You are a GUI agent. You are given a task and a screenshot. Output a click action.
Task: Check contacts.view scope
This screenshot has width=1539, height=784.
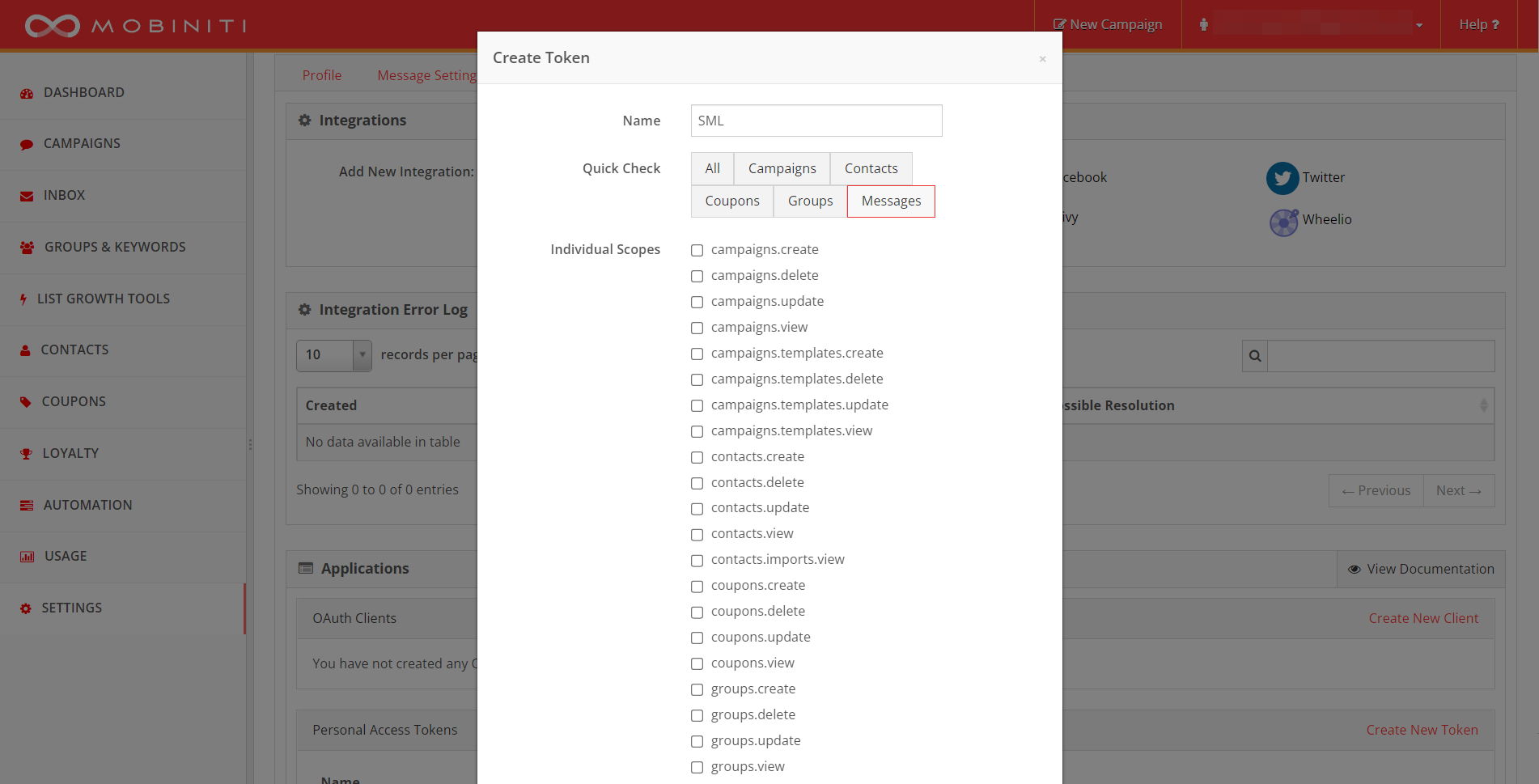pos(697,535)
